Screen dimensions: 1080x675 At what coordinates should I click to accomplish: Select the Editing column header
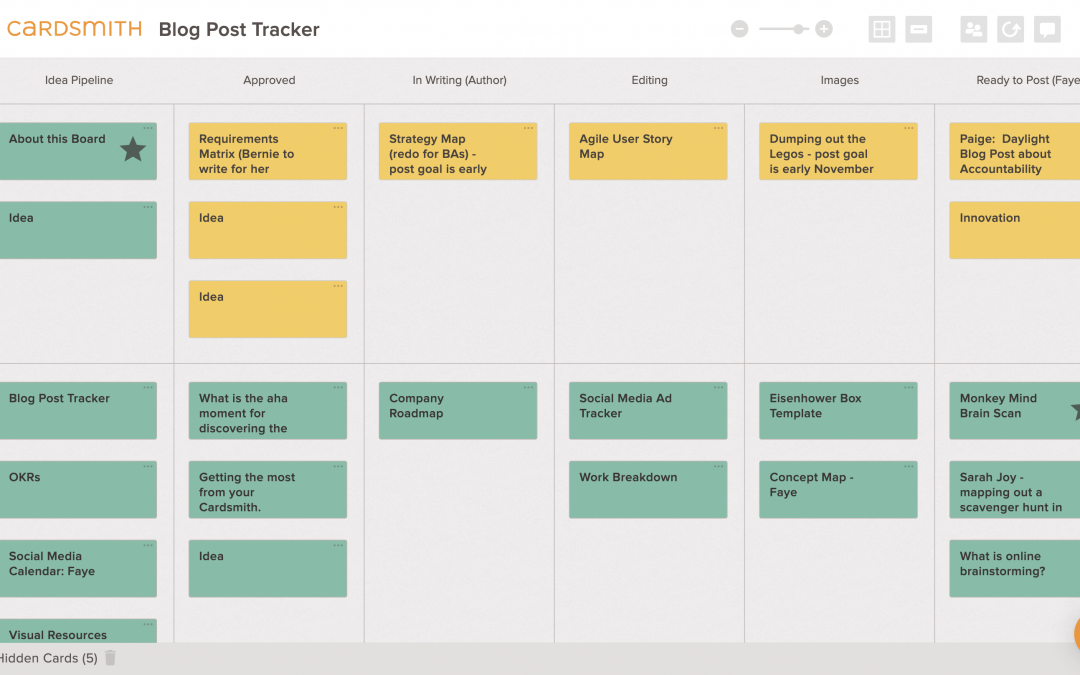[x=650, y=80]
